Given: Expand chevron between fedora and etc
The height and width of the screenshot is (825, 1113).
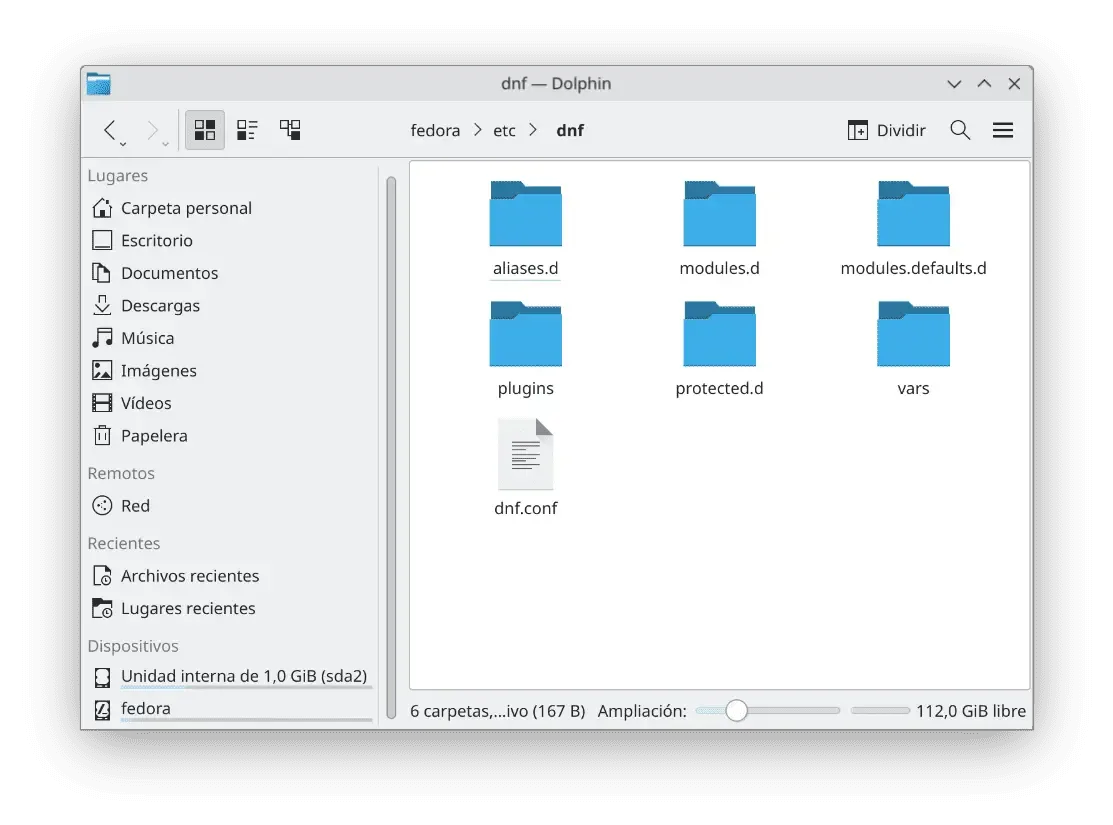Looking at the screenshot, I should pos(478,131).
